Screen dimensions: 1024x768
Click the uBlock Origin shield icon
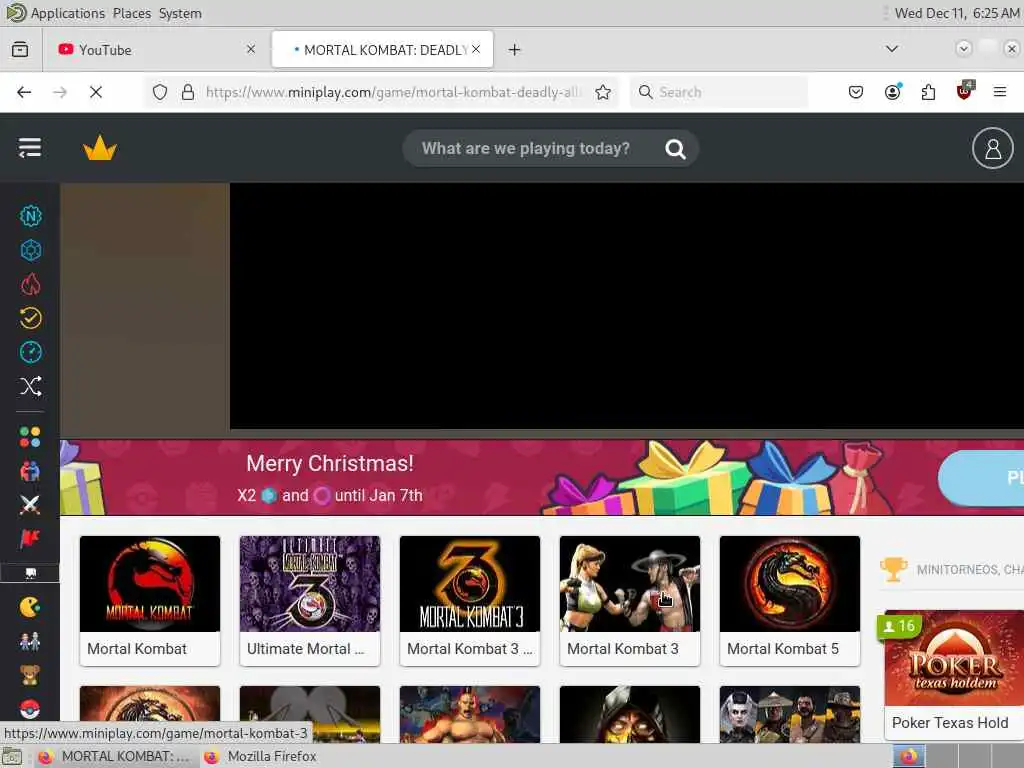click(x=964, y=91)
